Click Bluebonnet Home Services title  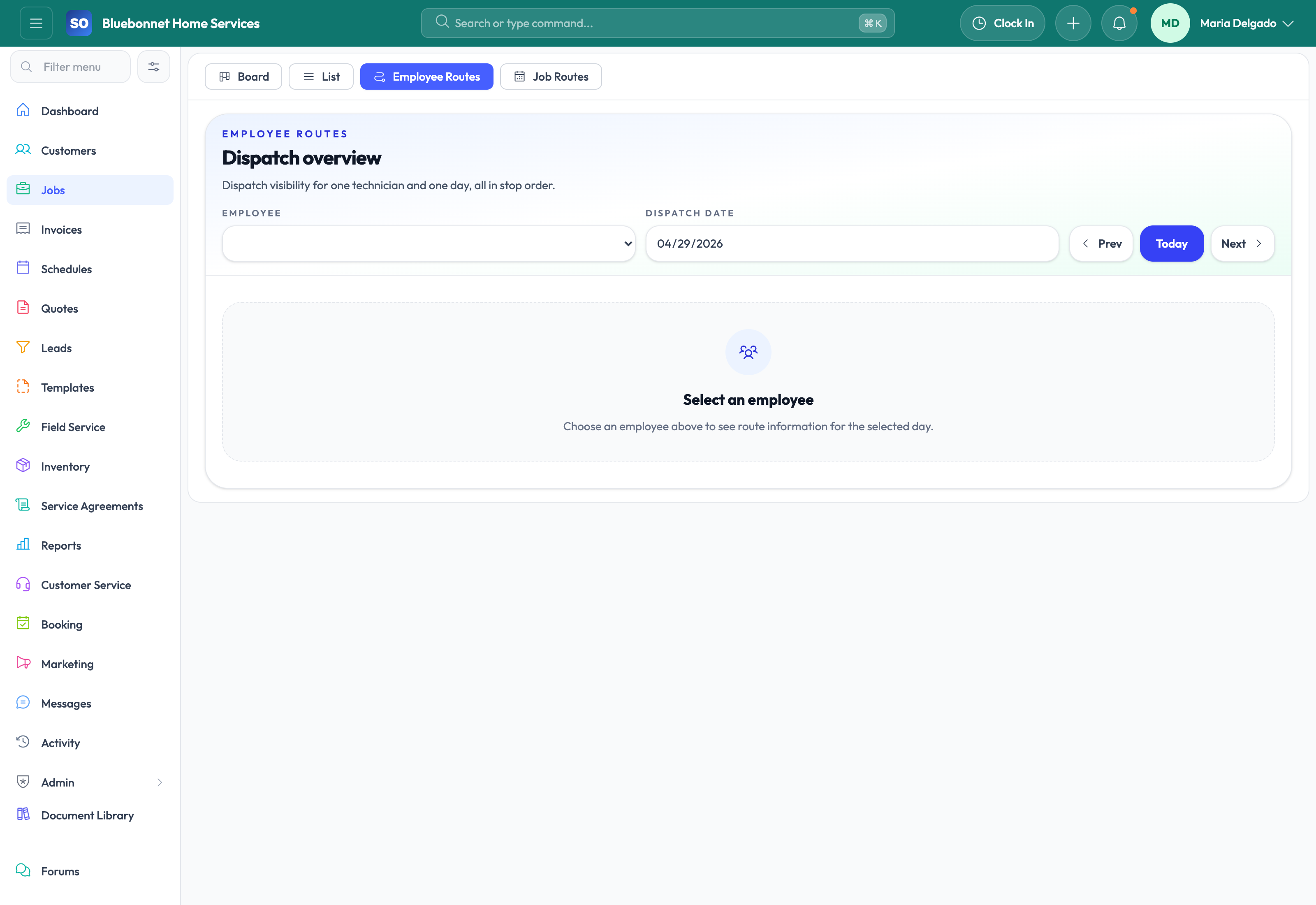[181, 23]
